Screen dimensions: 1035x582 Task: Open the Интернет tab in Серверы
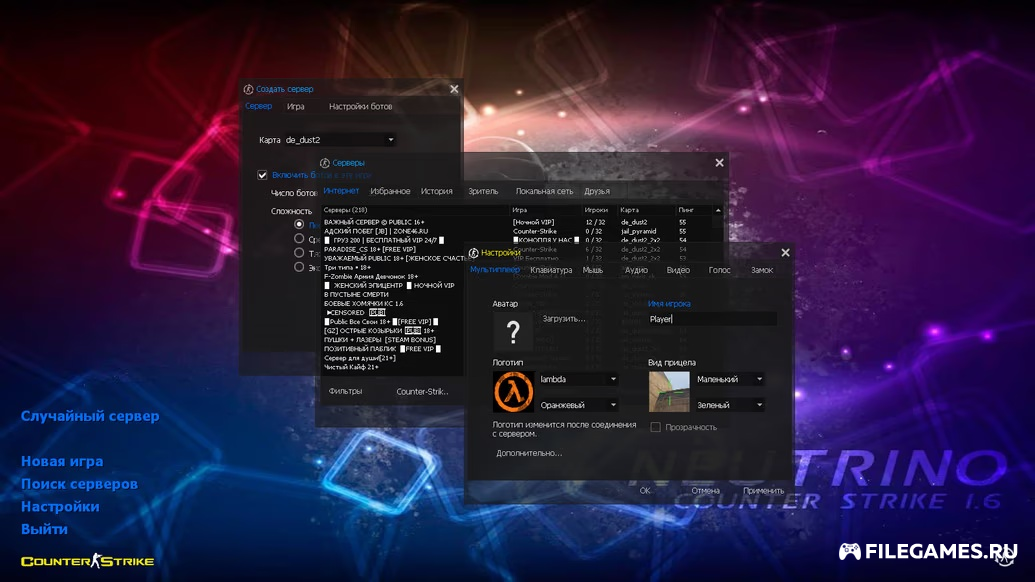coord(341,191)
